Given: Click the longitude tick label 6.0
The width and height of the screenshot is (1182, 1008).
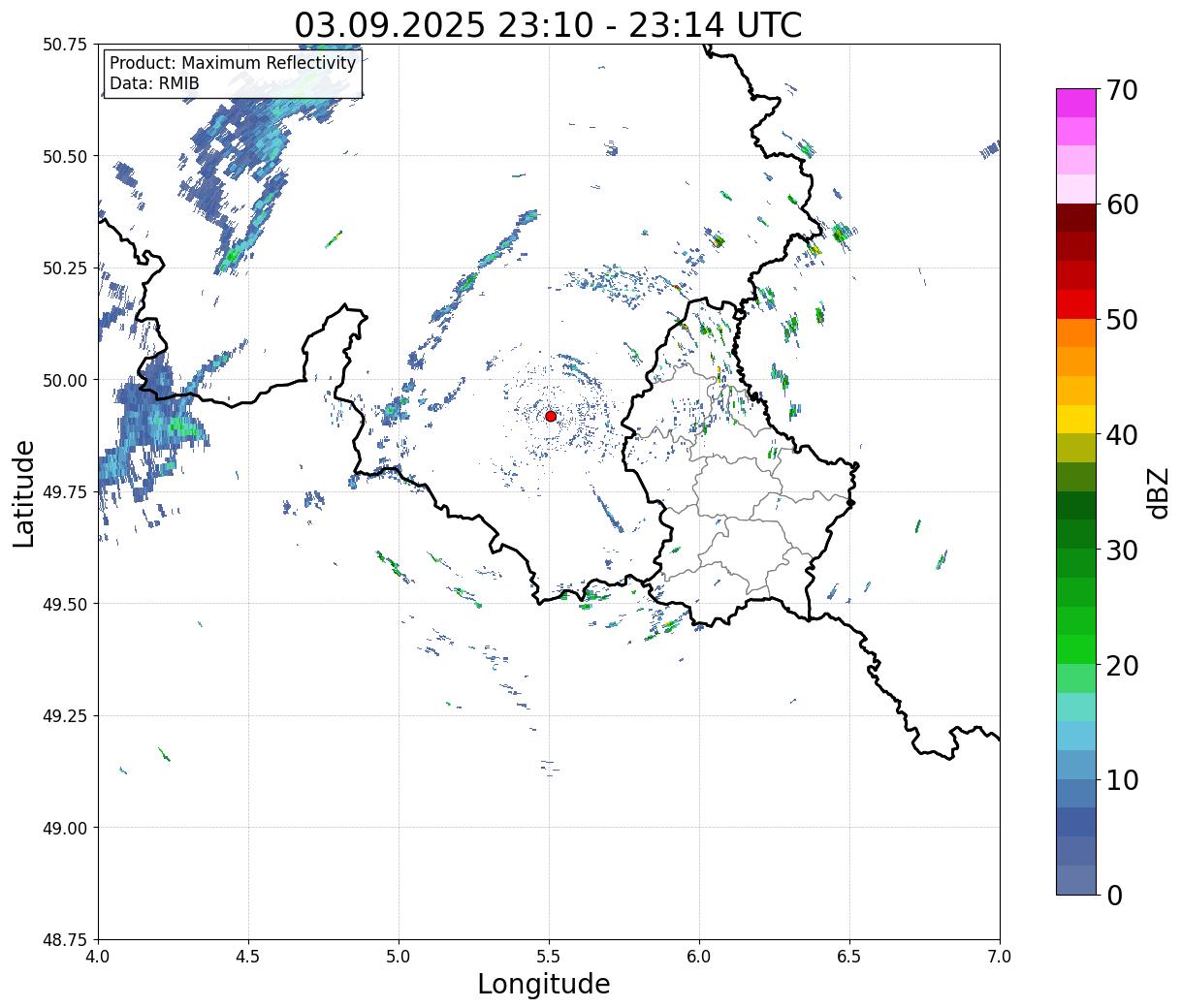Looking at the screenshot, I should pyautogui.click(x=699, y=957).
